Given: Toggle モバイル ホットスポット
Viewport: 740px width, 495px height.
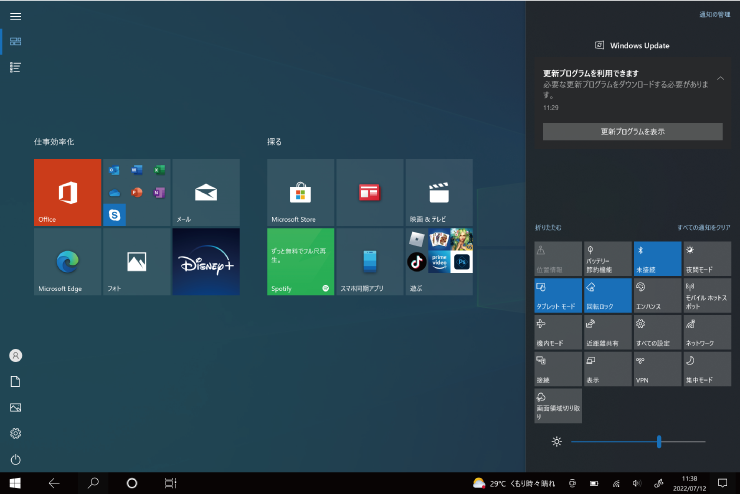Looking at the screenshot, I should pos(707,296).
